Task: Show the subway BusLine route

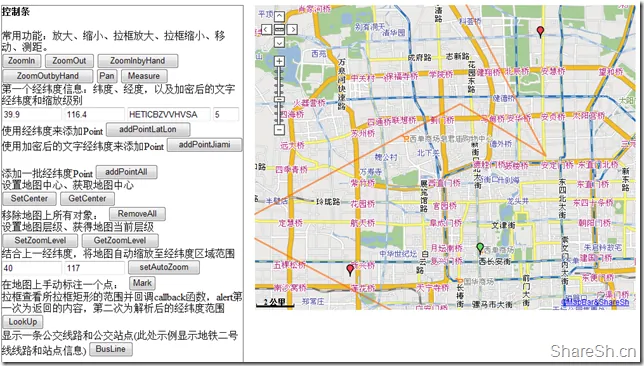Action: click(111, 349)
